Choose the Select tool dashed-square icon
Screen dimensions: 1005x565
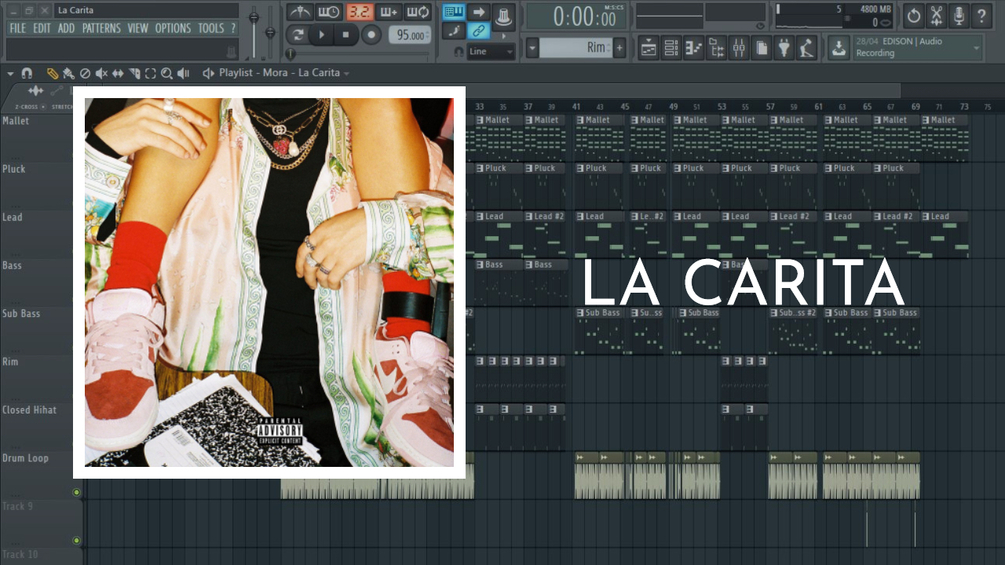click(x=151, y=73)
